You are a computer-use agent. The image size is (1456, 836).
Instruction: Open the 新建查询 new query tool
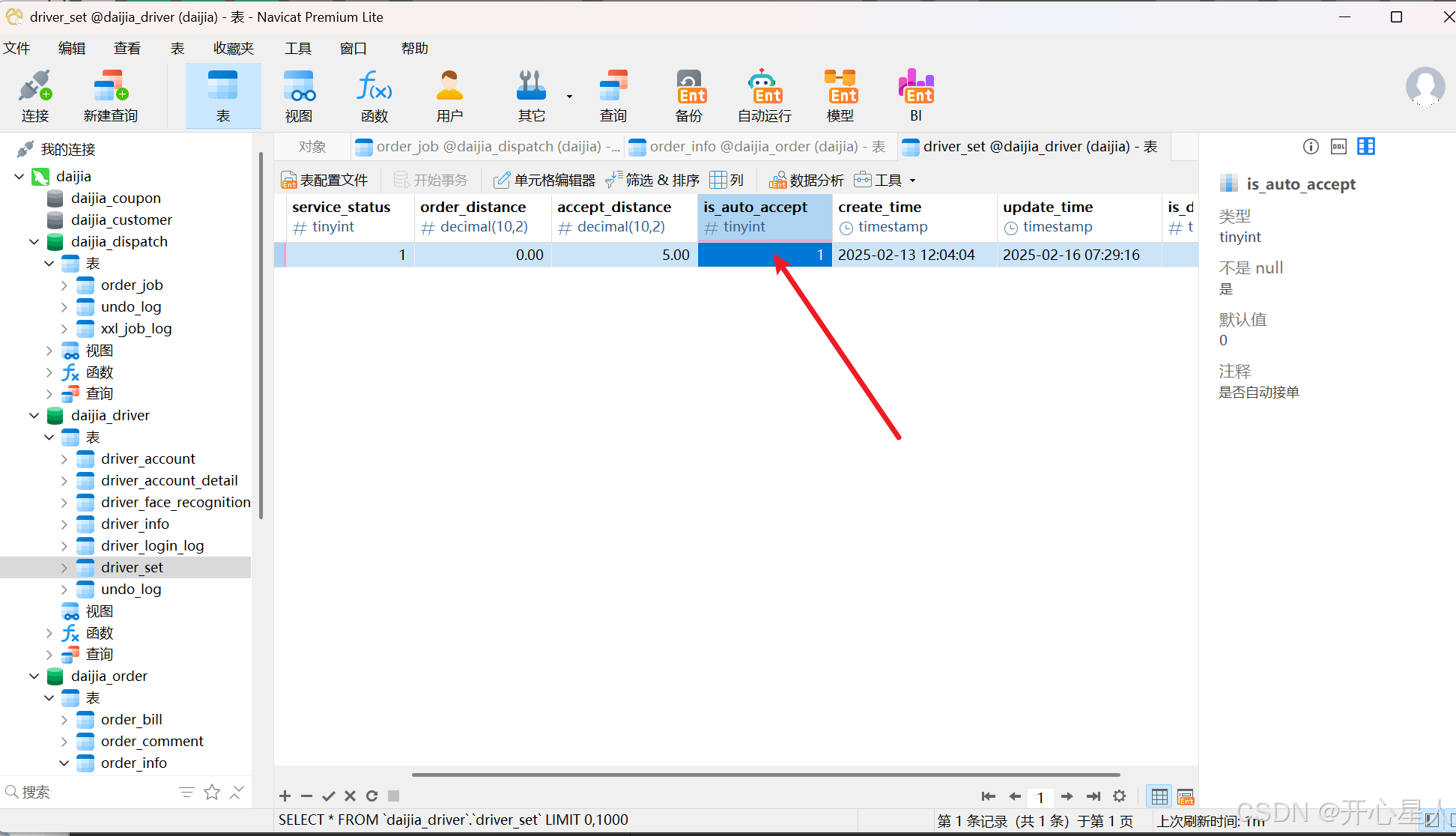(x=110, y=95)
